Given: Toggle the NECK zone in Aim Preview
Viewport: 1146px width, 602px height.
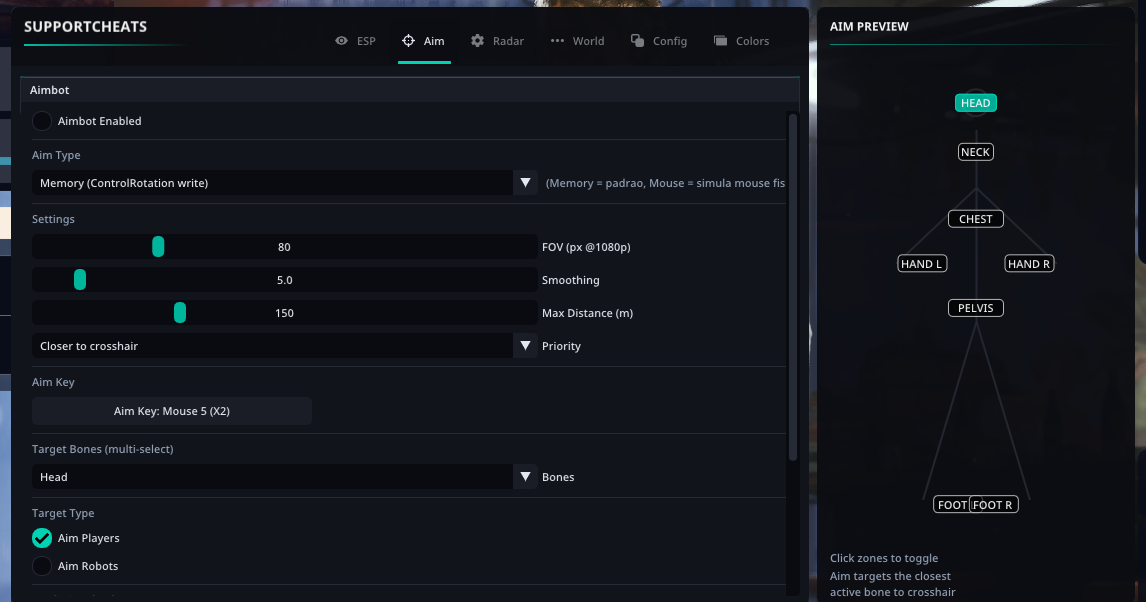Looking at the screenshot, I should pyautogui.click(x=976, y=152).
